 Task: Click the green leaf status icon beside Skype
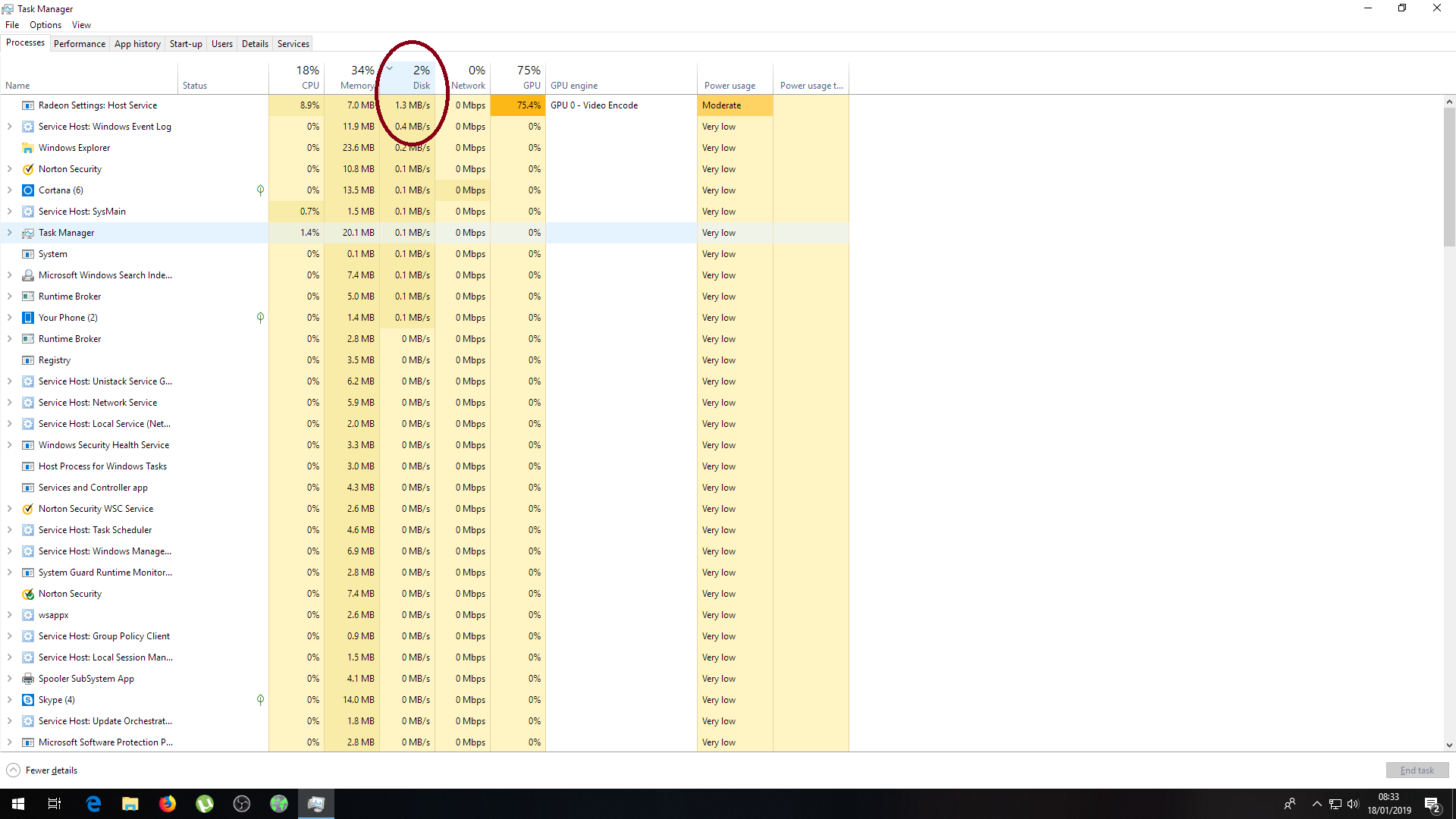260,700
